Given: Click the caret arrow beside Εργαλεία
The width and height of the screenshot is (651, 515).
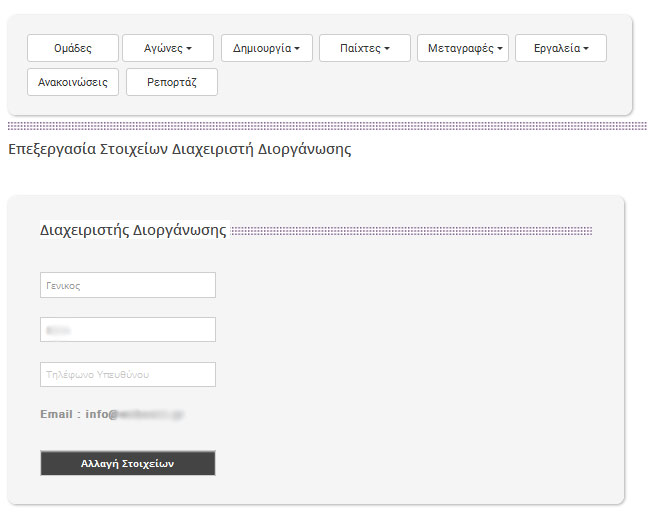Looking at the screenshot, I should coord(587,49).
